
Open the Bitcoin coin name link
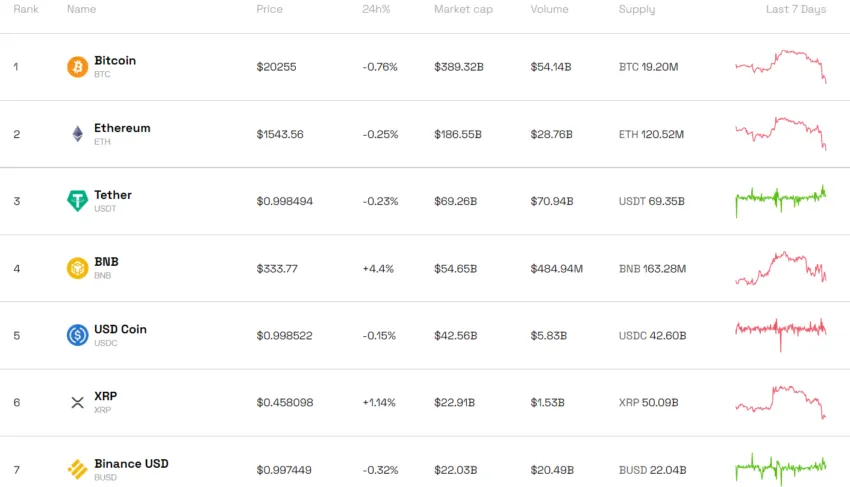tap(115, 60)
